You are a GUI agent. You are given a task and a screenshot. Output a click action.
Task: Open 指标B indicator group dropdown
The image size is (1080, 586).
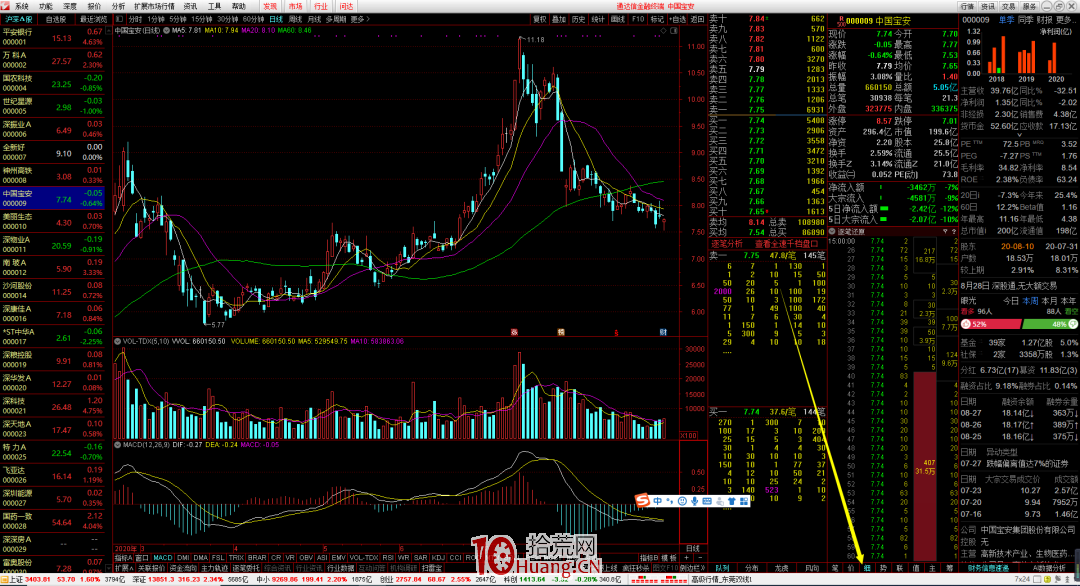[x=649, y=558]
